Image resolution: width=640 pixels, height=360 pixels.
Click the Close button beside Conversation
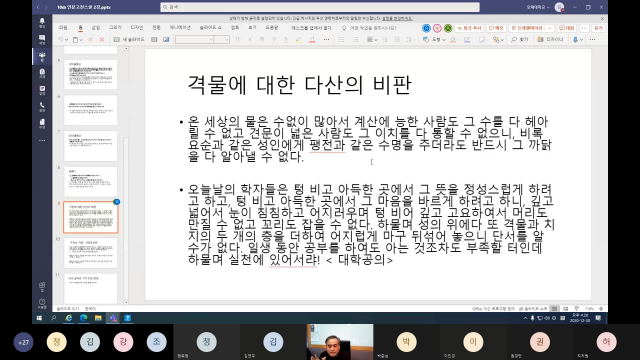(x=598, y=28)
